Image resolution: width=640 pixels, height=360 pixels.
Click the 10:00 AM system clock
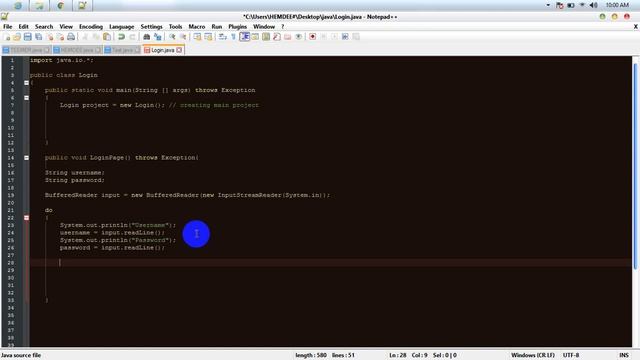coord(617,5)
